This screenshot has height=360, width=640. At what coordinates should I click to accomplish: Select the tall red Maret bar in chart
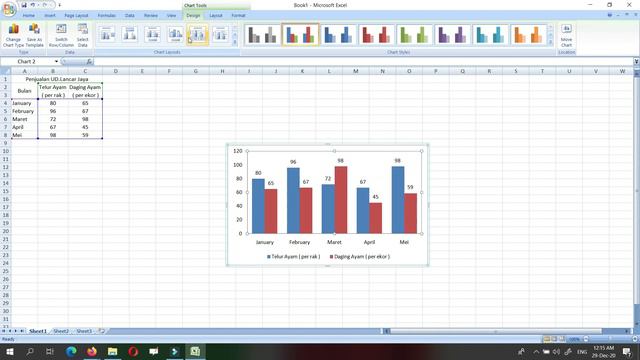coord(341,200)
